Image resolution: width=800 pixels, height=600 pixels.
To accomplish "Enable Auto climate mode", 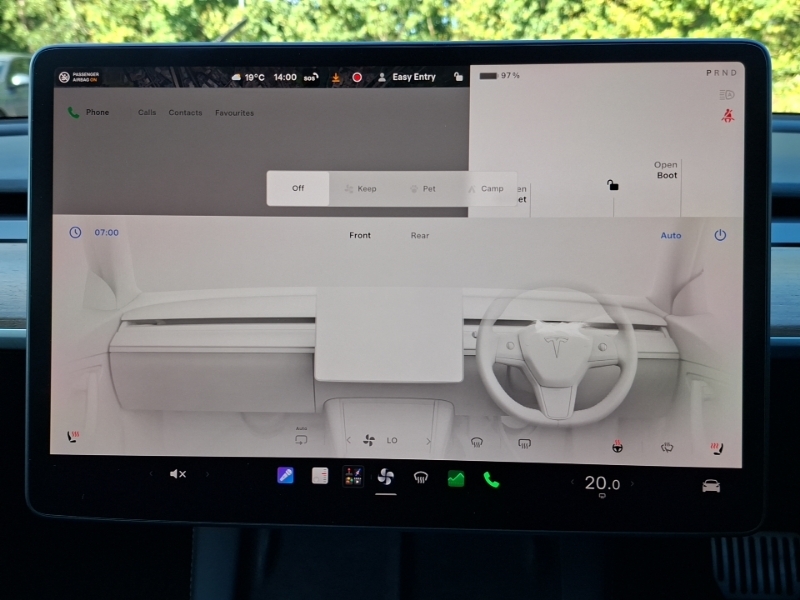I will pyautogui.click(x=670, y=235).
